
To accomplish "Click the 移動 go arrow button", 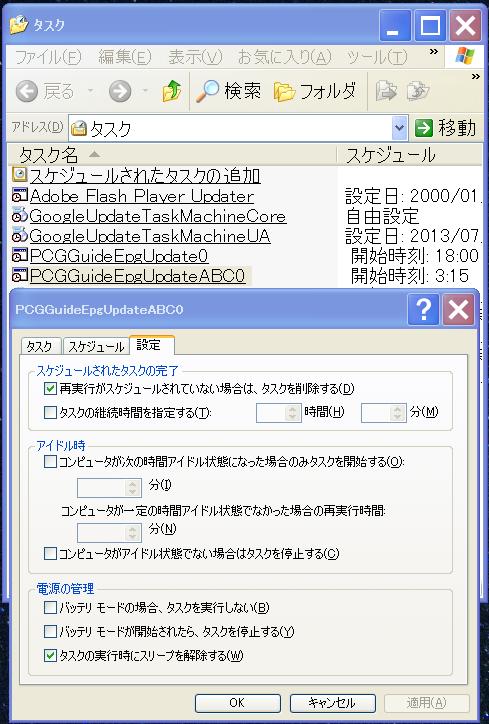I will [423, 128].
